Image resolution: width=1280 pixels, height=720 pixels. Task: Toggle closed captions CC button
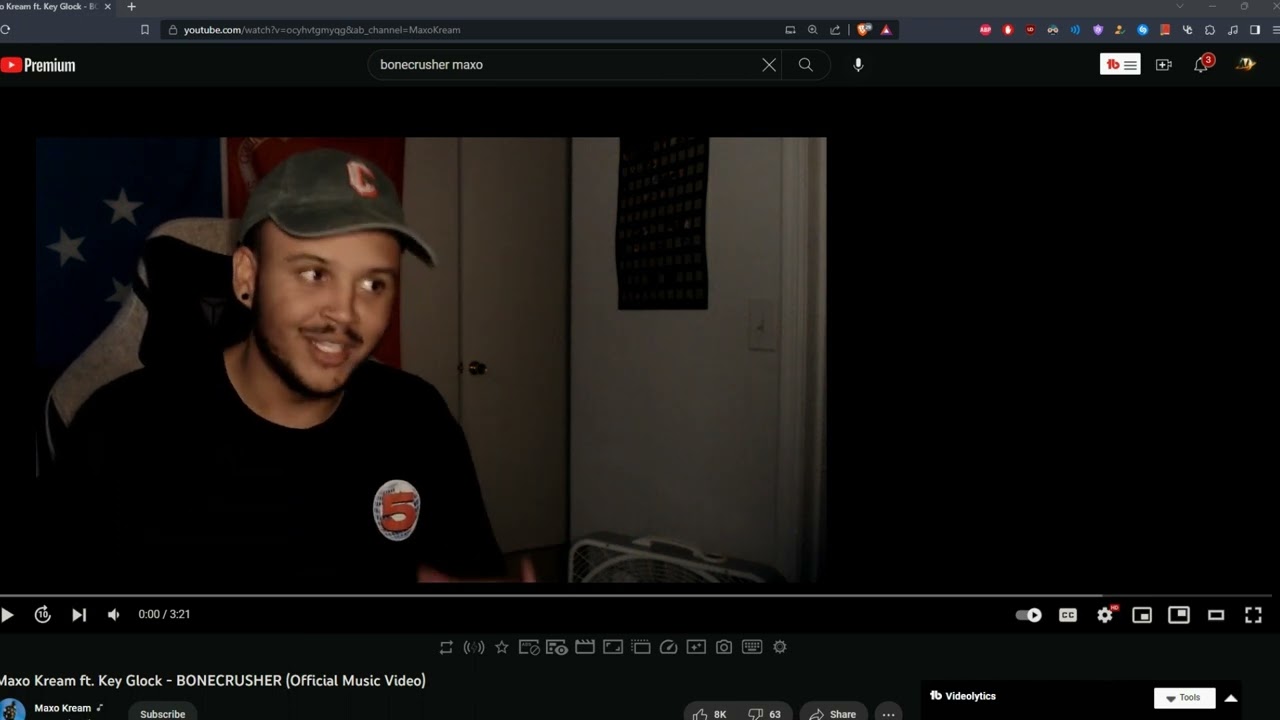(x=1068, y=615)
